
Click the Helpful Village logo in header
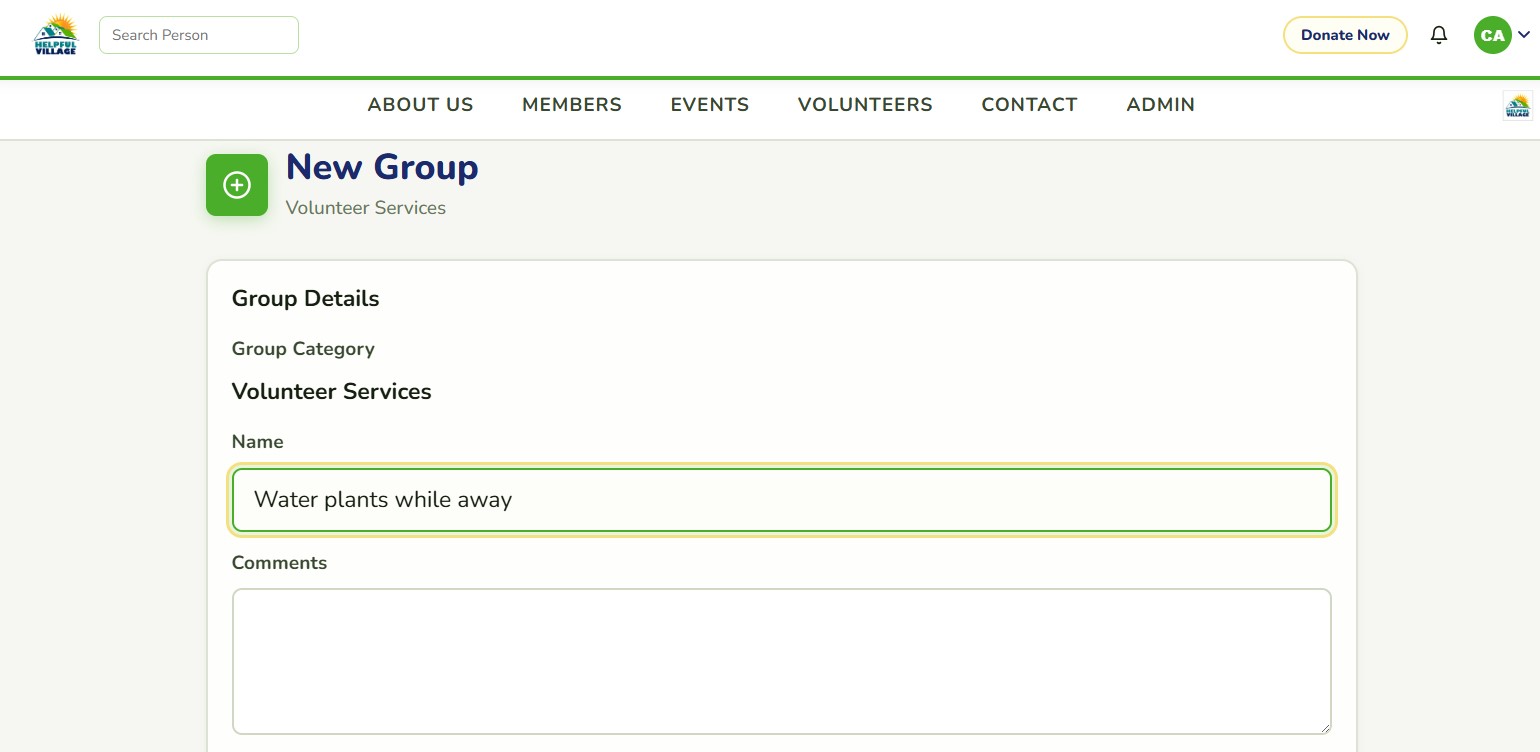(x=56, y=35)
